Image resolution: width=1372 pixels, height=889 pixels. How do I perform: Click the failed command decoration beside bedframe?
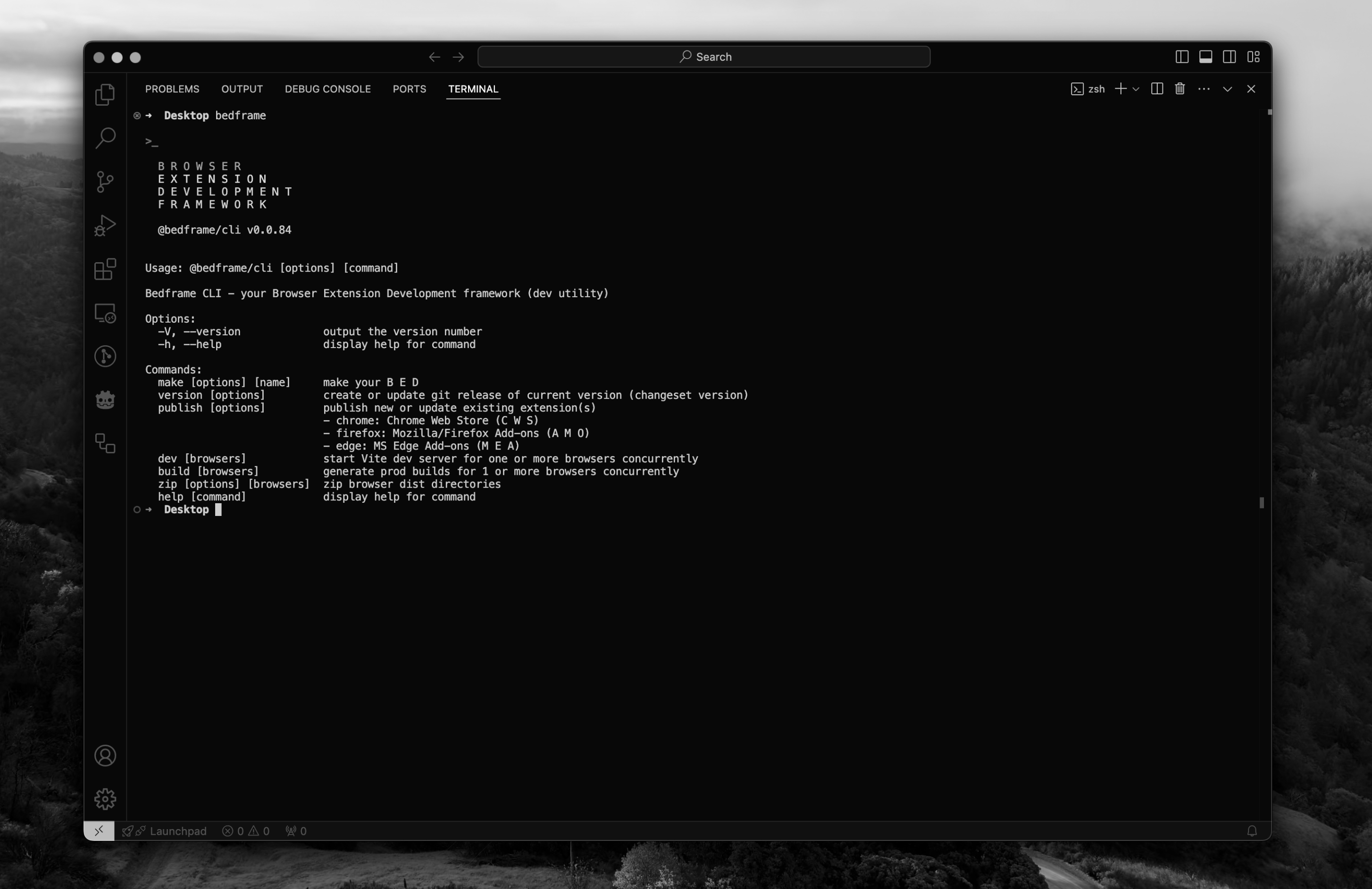tap(137, 116)
